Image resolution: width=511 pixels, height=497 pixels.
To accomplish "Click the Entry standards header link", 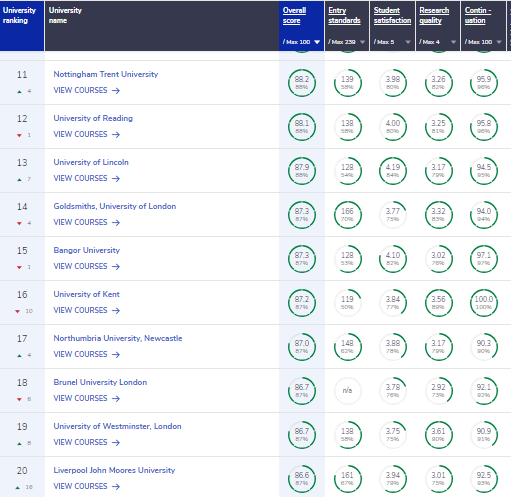I will pyautogui.click(x=344, y=15).
